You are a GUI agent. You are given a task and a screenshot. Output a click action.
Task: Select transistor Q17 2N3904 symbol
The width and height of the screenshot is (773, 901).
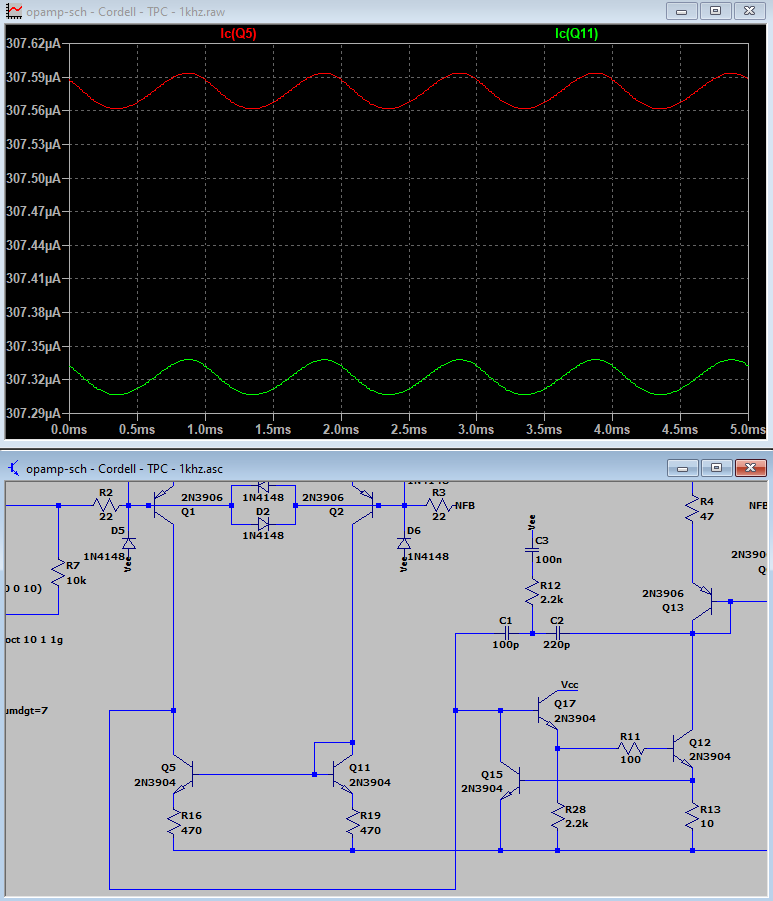click(548, 710)
